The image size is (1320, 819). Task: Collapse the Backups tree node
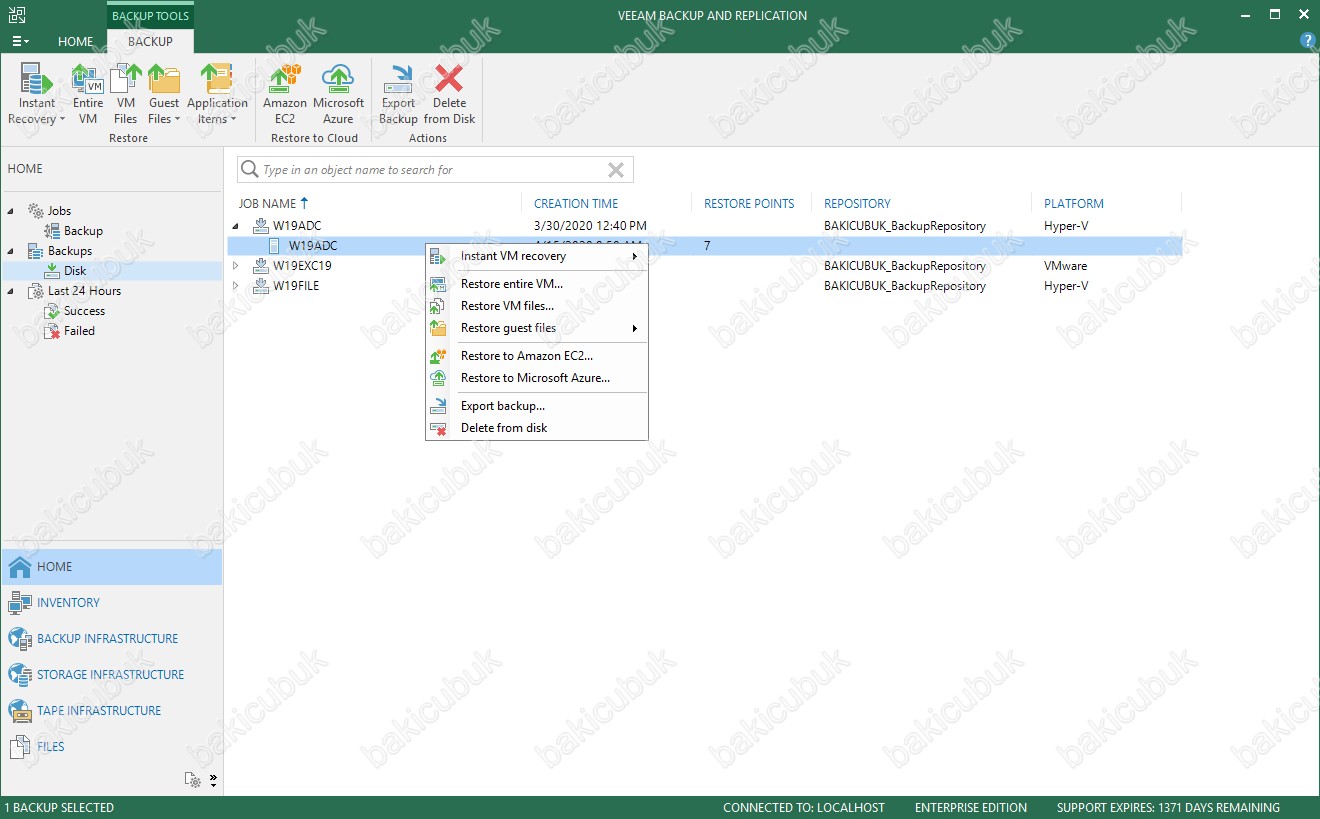click(x=12, y=251)
